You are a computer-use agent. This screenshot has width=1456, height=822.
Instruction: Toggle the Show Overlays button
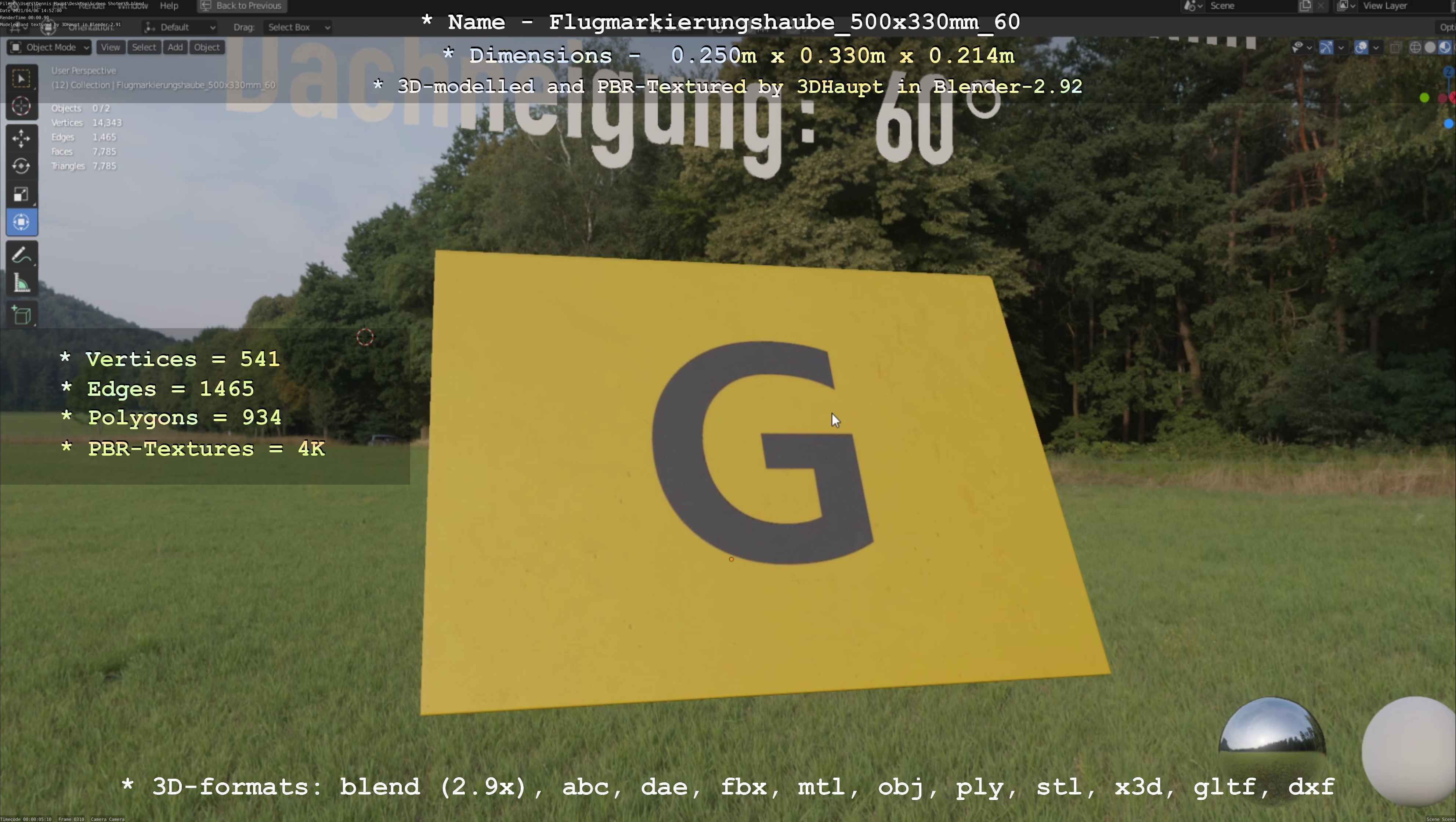tap(1361, 47)
